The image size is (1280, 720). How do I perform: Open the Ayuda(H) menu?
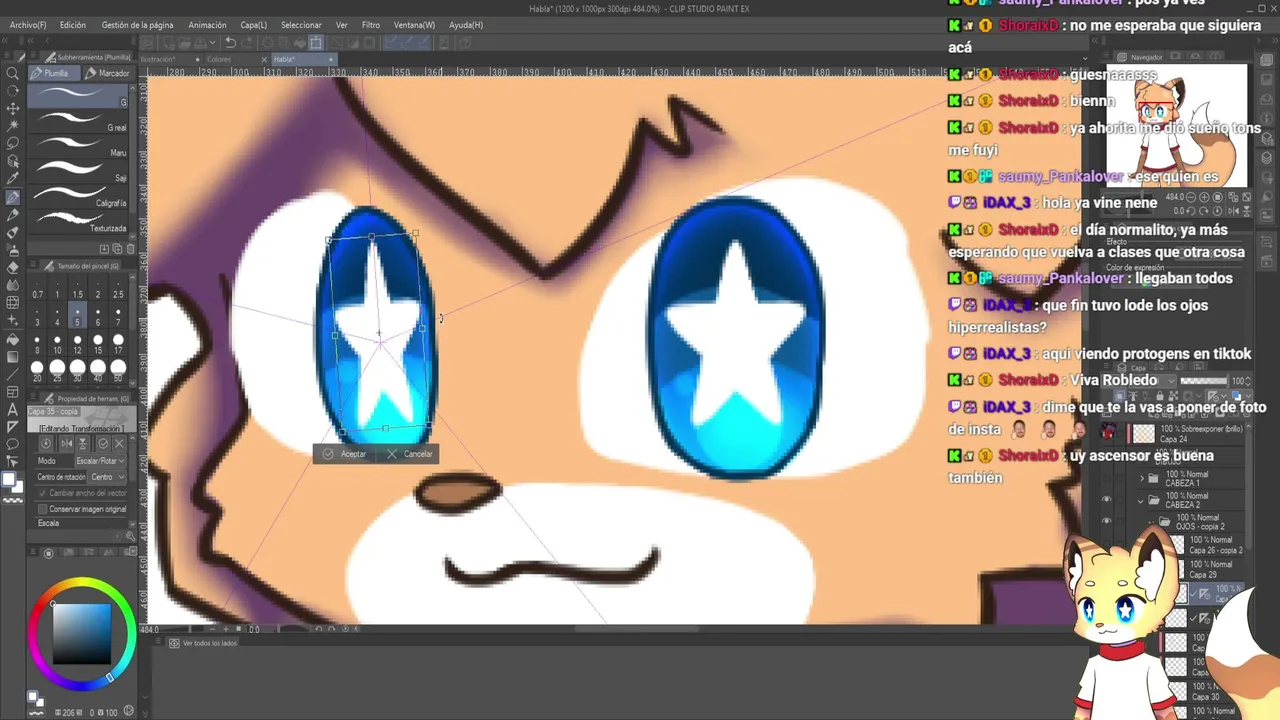coord(466,25)
